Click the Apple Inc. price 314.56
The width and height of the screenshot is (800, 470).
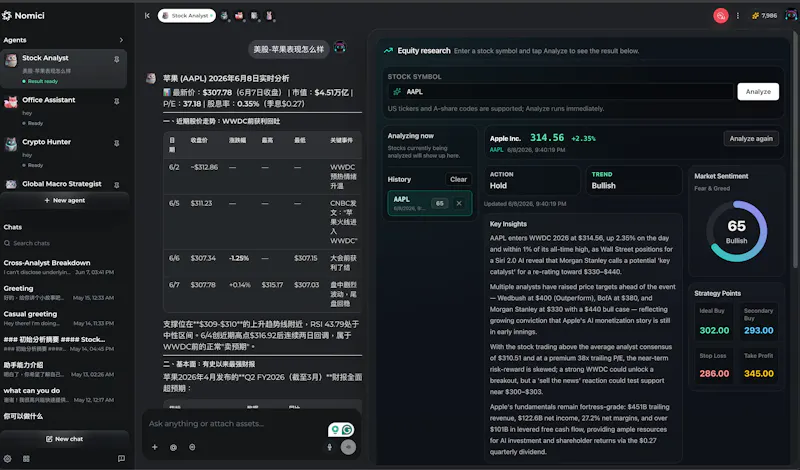(547, 138)
